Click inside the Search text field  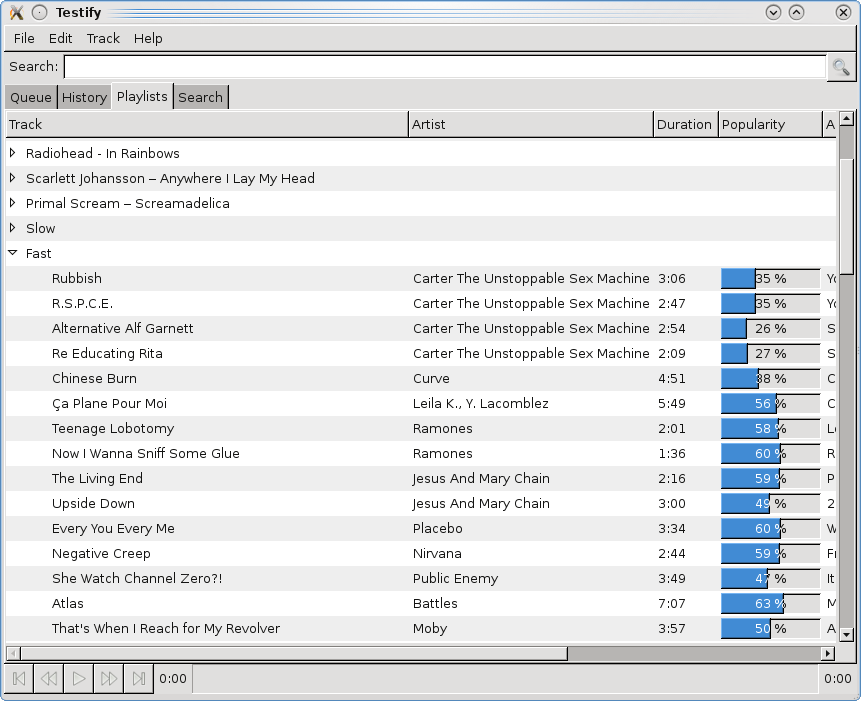[445, 67]
